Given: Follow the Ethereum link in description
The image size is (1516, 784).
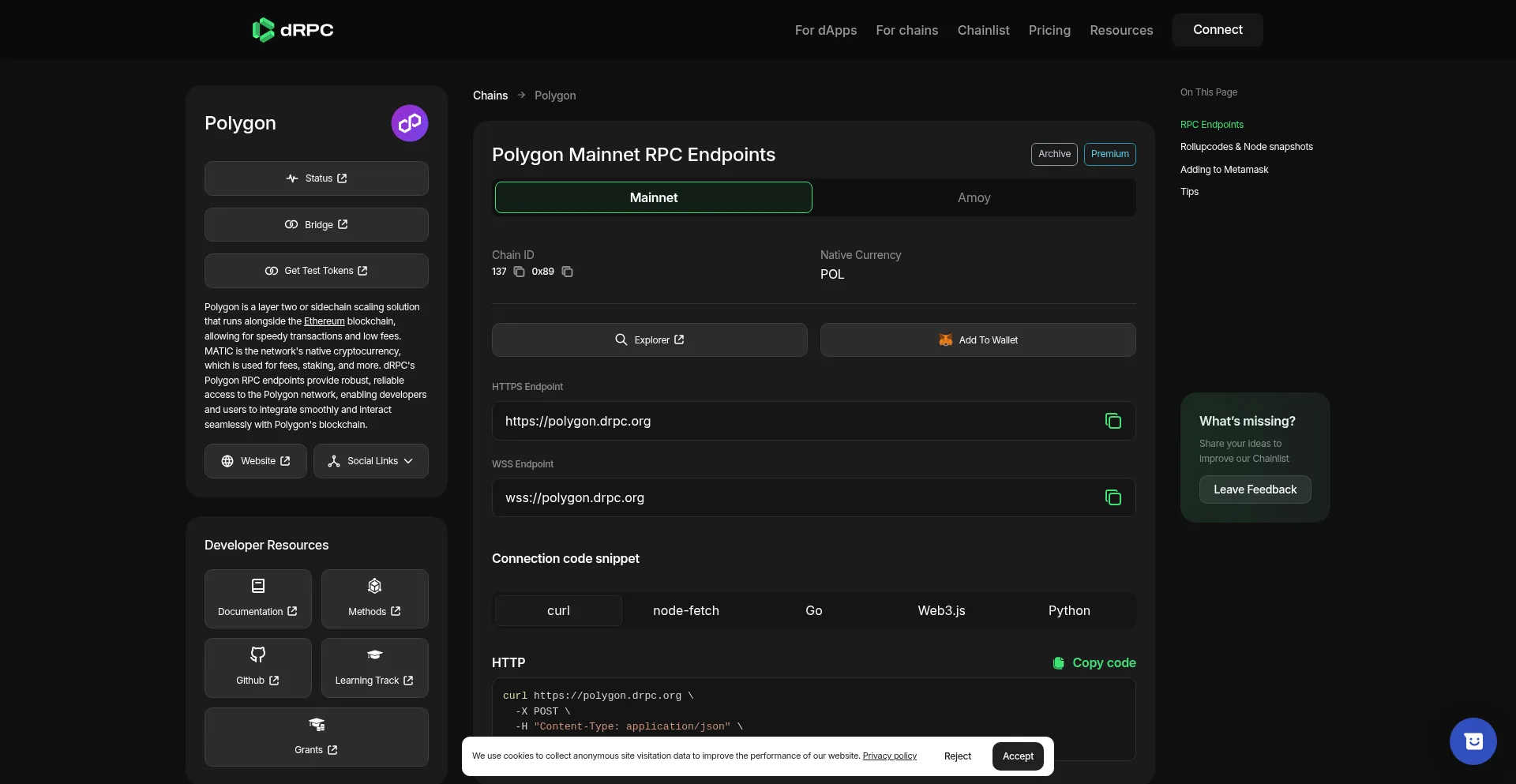Looking at the screenshot, I should [x=325, y=321].
